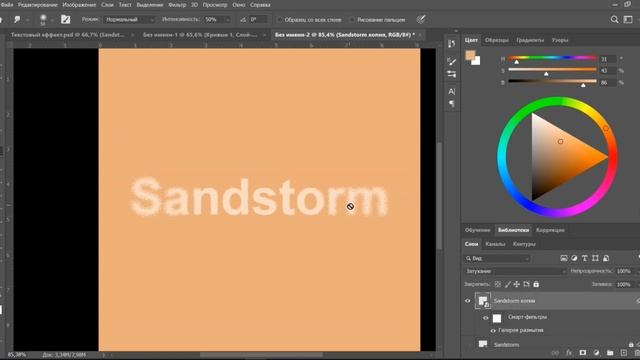The height and width of the screenshot is (360, 640).
Task: Open the Интенсивность 50% slider dropdown
Action: (x=227, y=20)
